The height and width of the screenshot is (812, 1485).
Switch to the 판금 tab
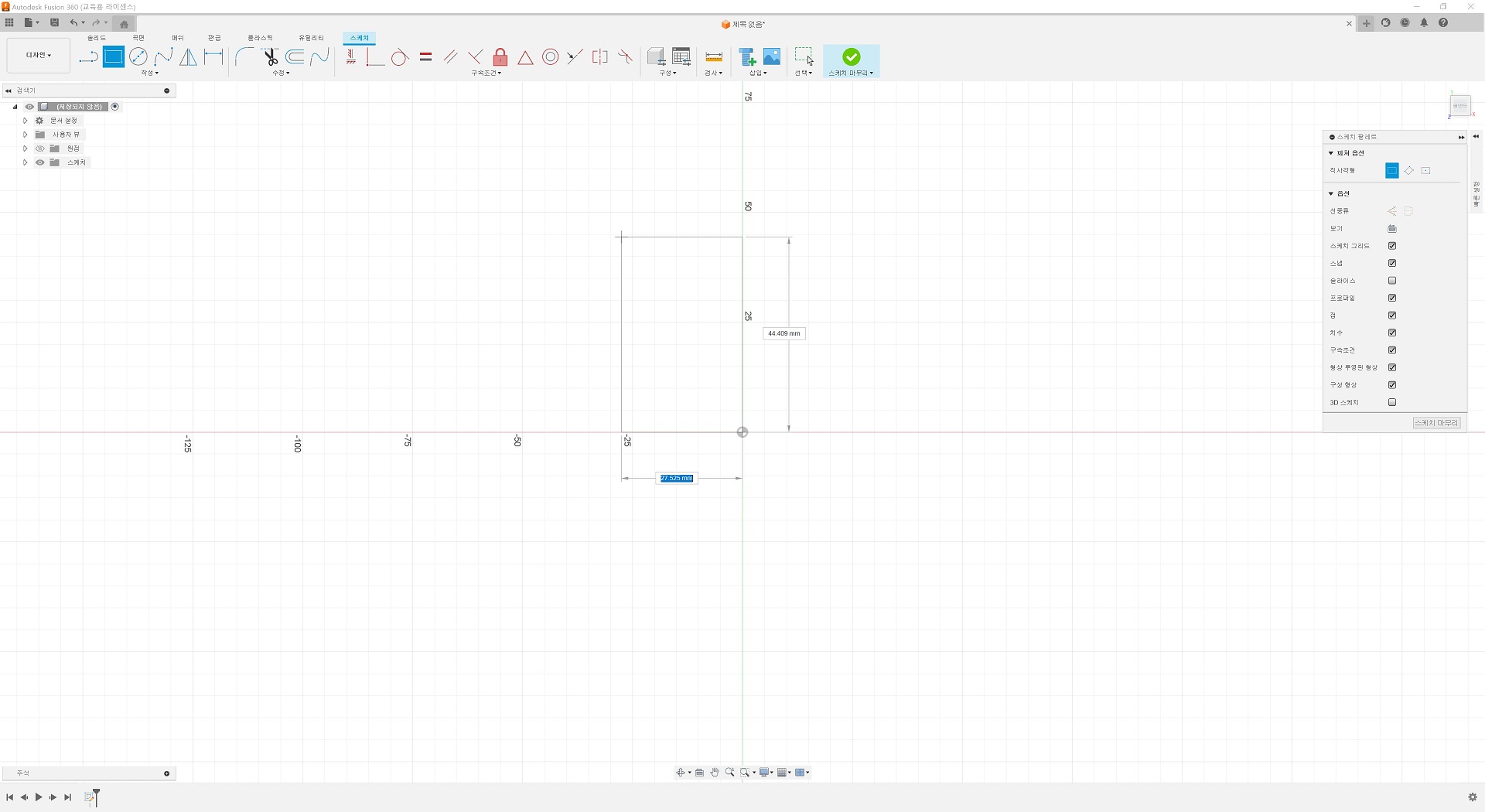214,38
